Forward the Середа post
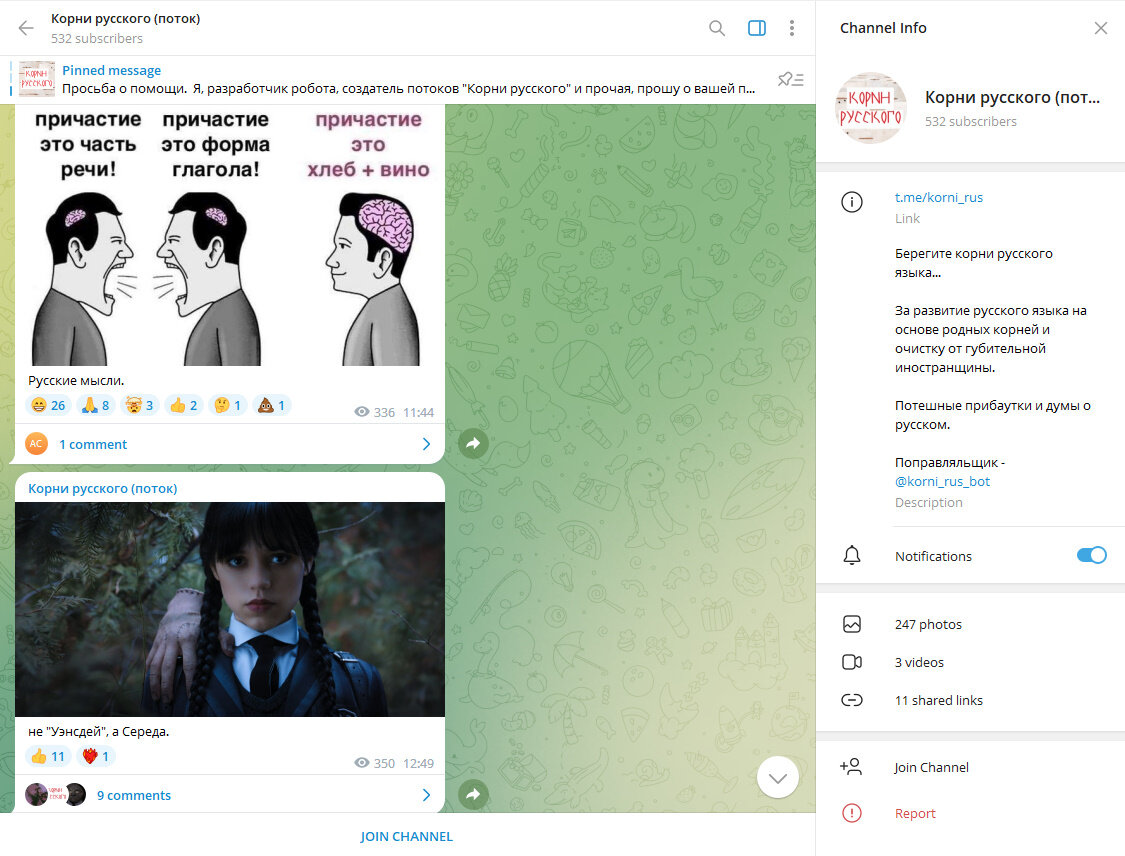 coord(473,794)
